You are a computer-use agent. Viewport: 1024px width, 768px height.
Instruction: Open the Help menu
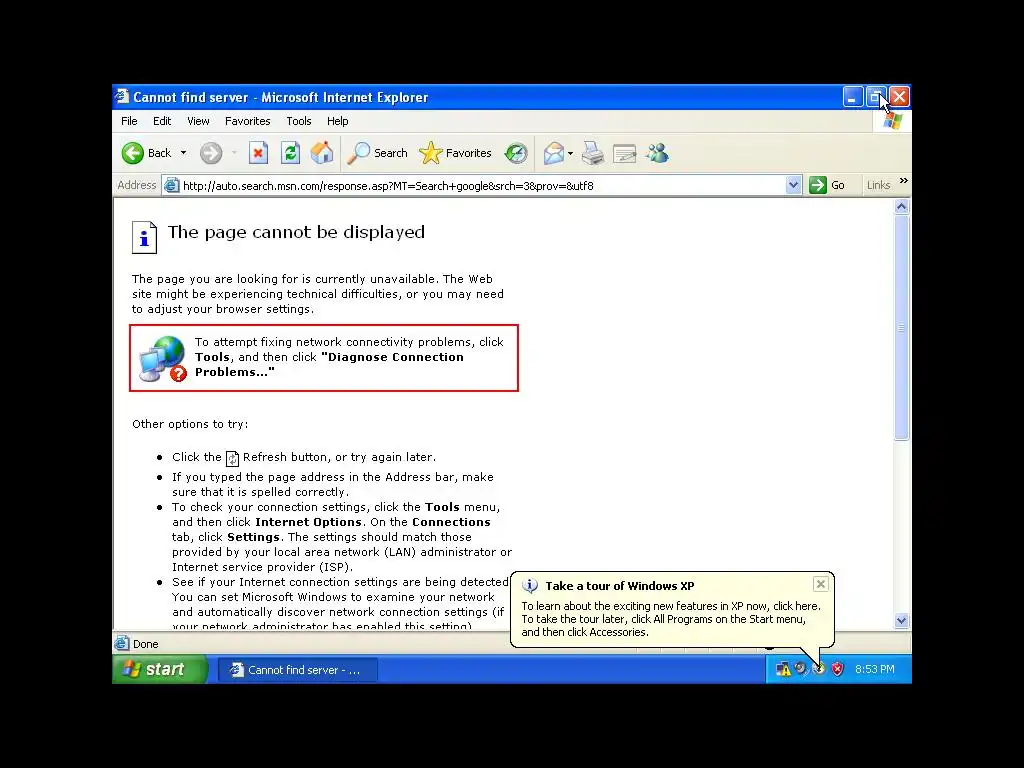click(338, 121)
